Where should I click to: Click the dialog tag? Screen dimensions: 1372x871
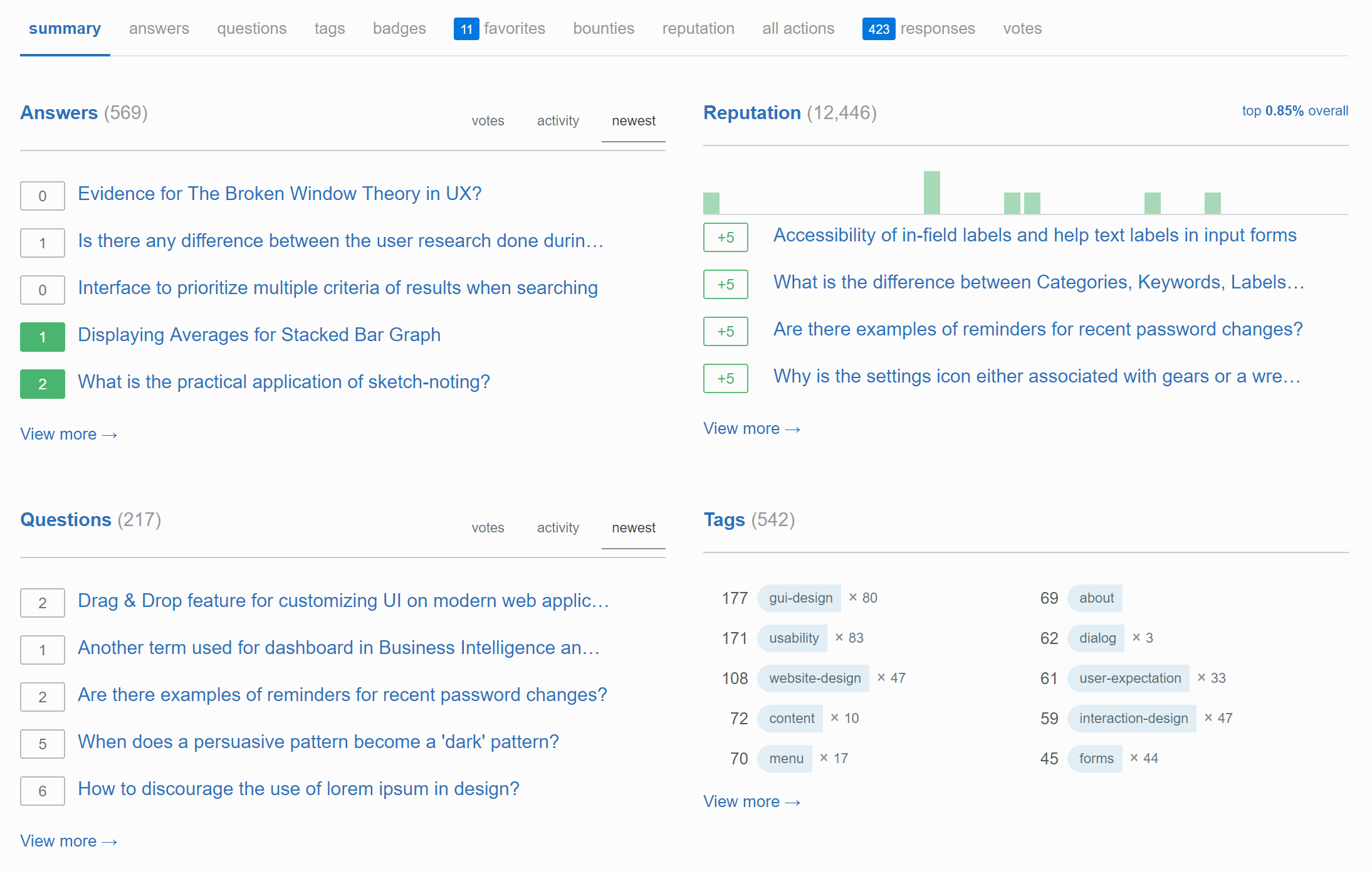(1097, 638)
